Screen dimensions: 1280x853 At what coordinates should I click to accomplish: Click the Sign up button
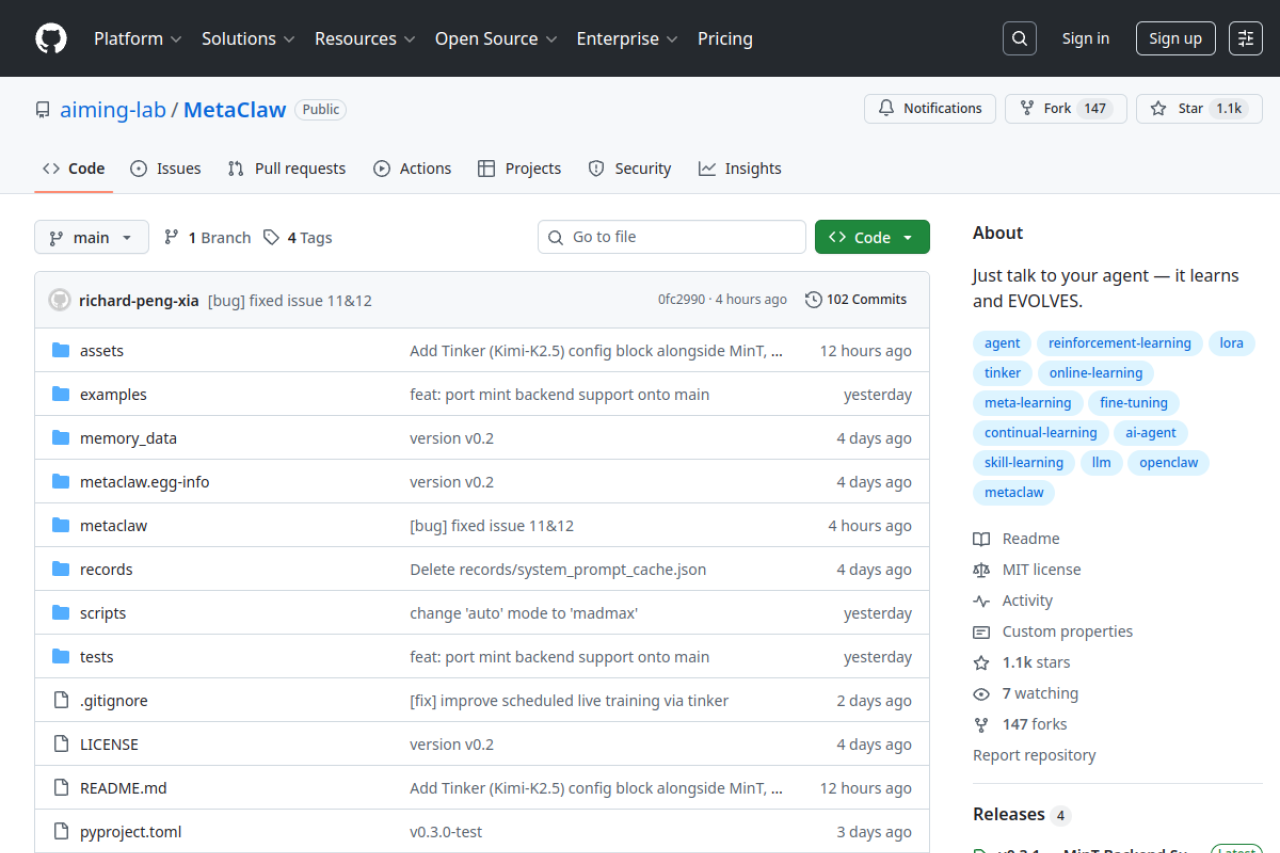point(1175,39)
